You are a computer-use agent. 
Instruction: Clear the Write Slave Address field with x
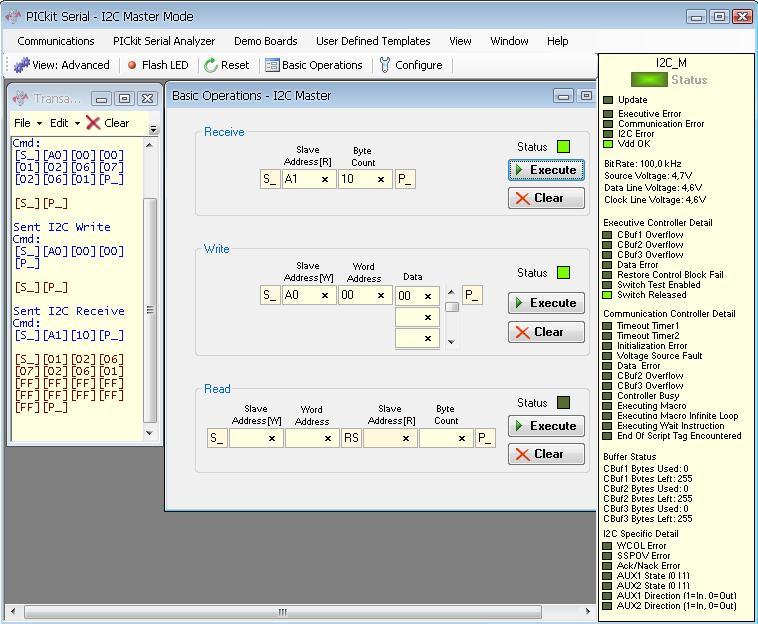click(325, 295)
